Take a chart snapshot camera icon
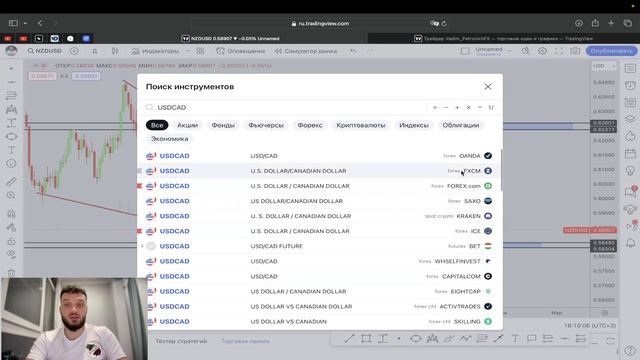640x360 pixels. click(x=575, y=51)
